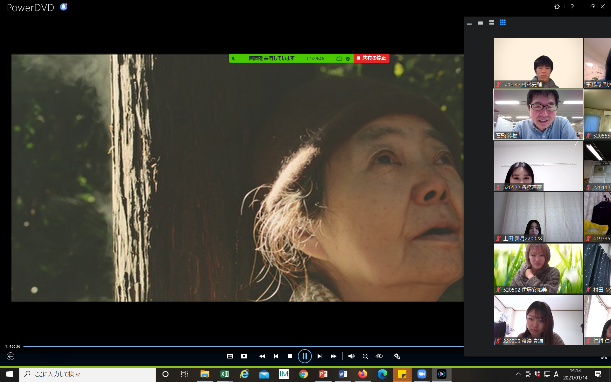This screenshot has width=611, height=382.
Task: Click the PowerDVD blue logo badge
Action: coord(64,7)
